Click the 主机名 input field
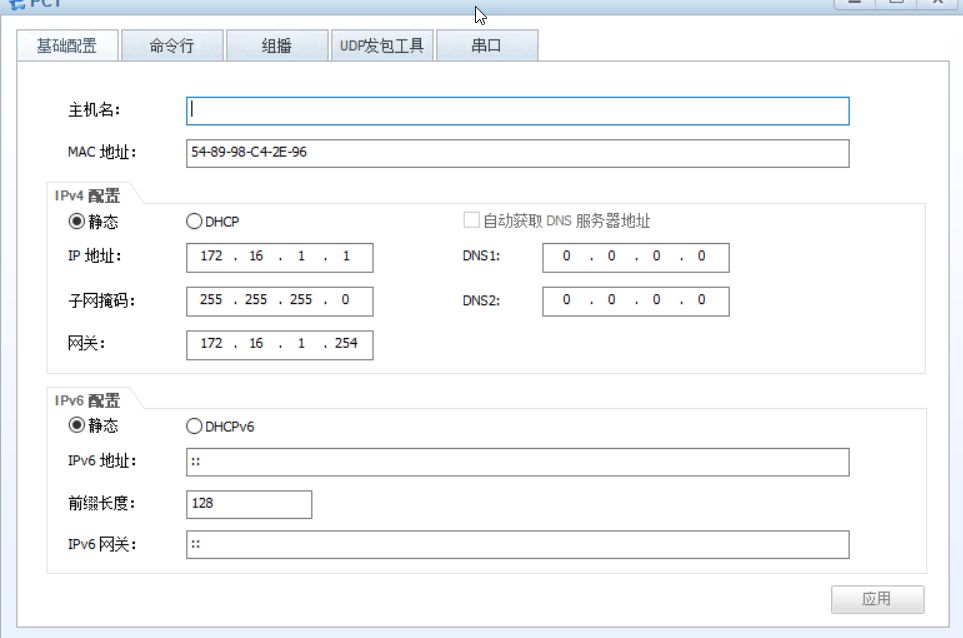 (517, 110)
